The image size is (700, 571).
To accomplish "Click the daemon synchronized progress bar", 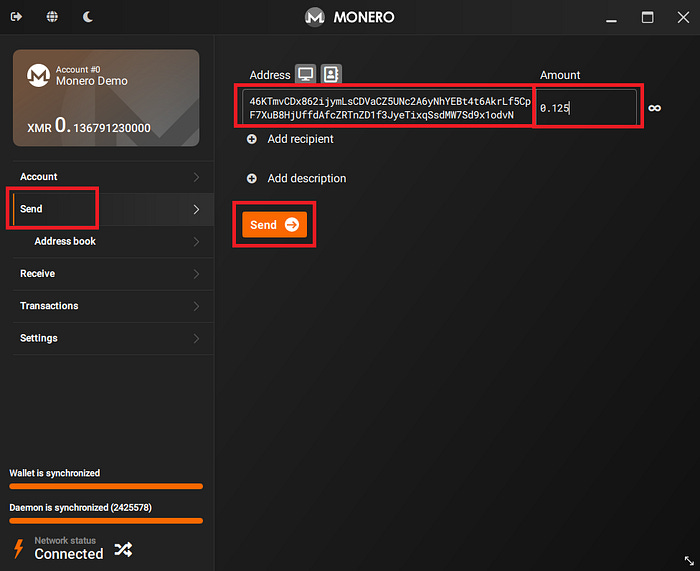I will pyautogui.click(x=106, y=521).
